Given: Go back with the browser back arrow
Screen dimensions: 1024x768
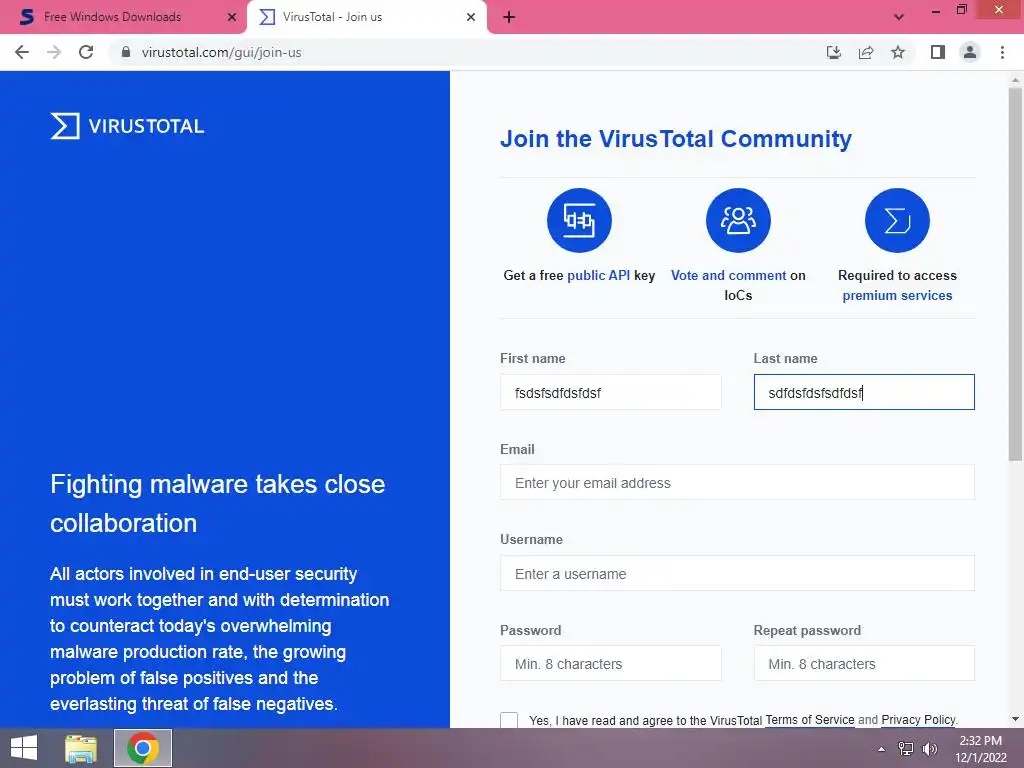Looking at the screenshot, I should tap(22, 52).
